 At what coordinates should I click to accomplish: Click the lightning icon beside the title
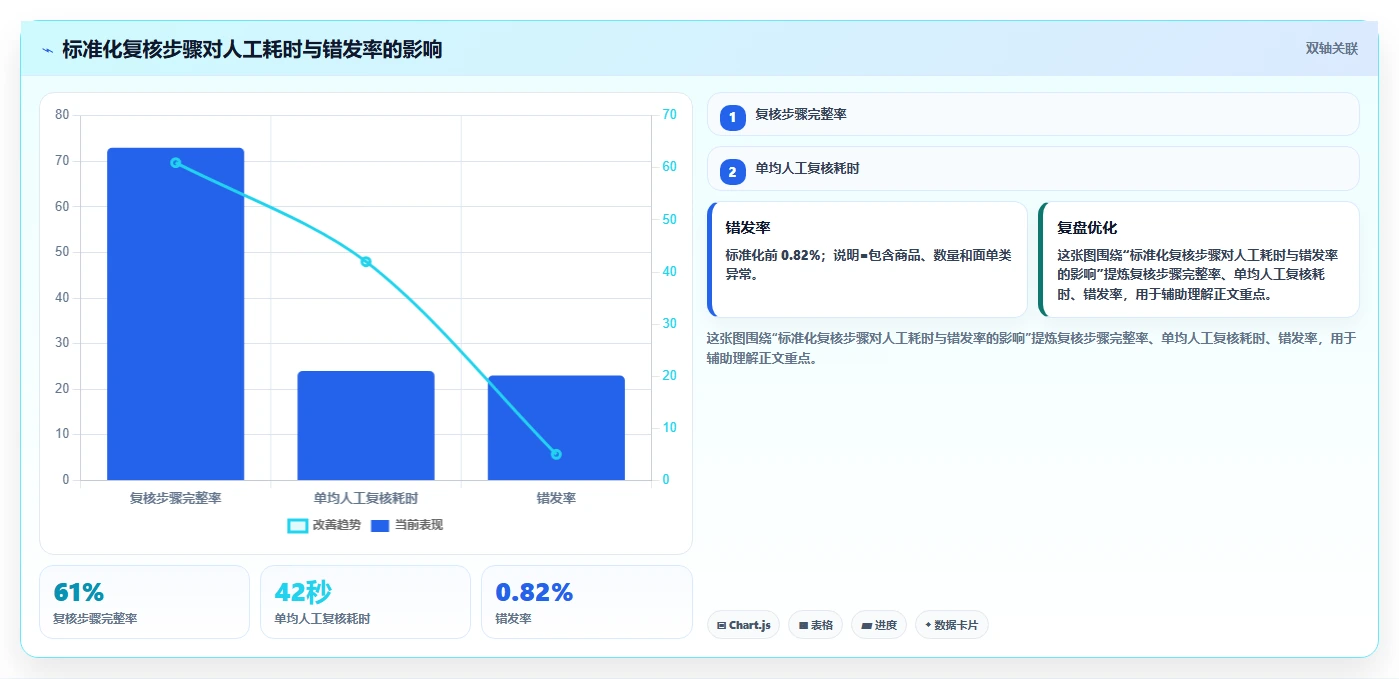pos(47,50)
